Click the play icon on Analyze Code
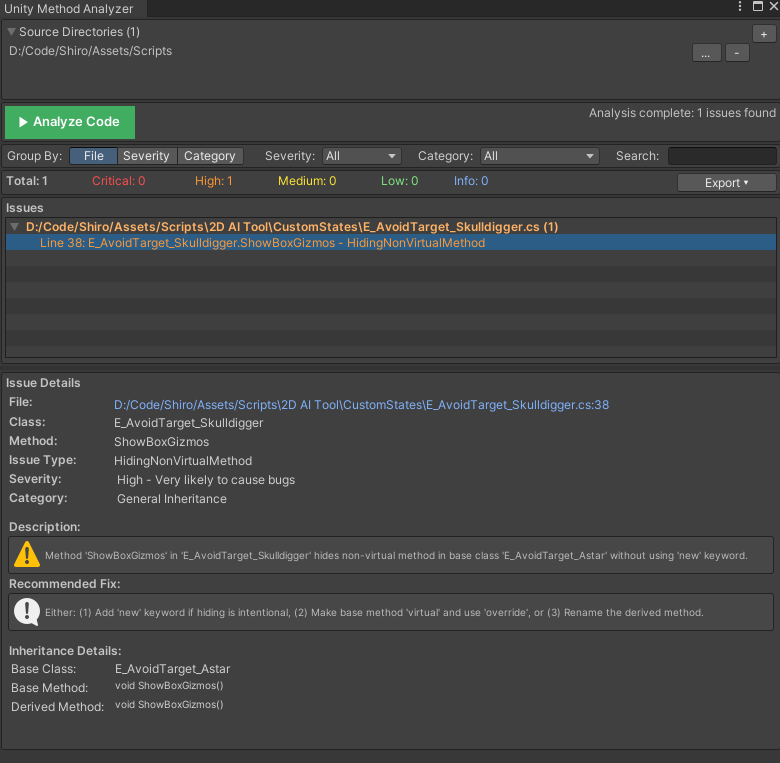The height and width of the screenshot is (763, 780). [23, 122]
